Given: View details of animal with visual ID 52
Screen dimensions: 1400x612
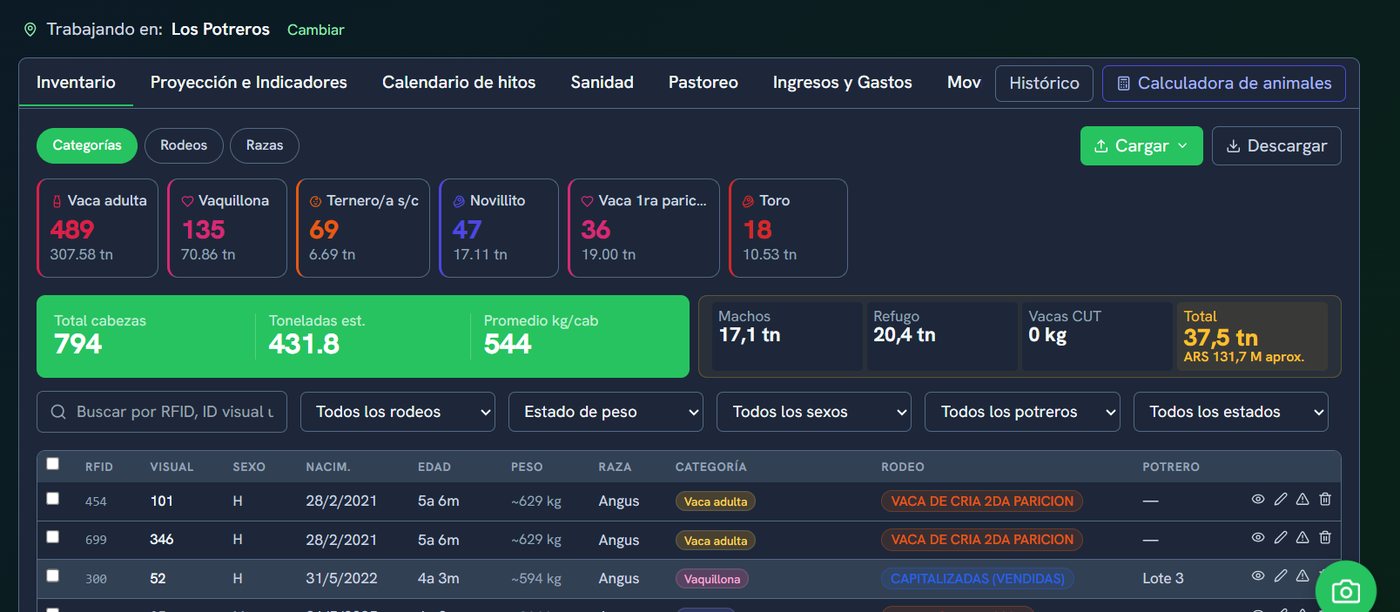Looking at the screenshot, I should pyautogui.click(x=1258, y=576).
